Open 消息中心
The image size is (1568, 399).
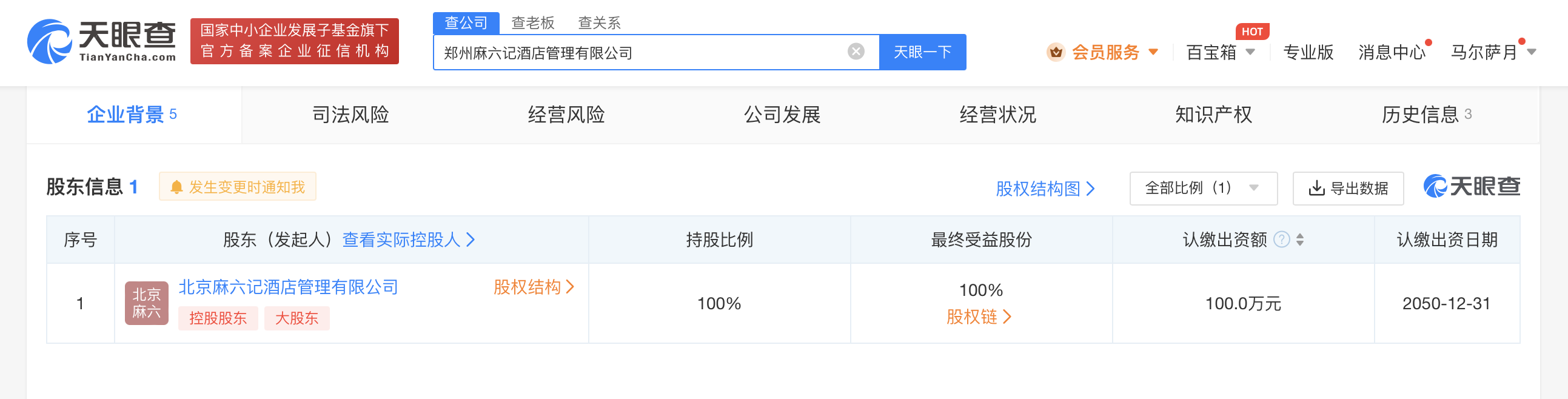[1392, 52]
